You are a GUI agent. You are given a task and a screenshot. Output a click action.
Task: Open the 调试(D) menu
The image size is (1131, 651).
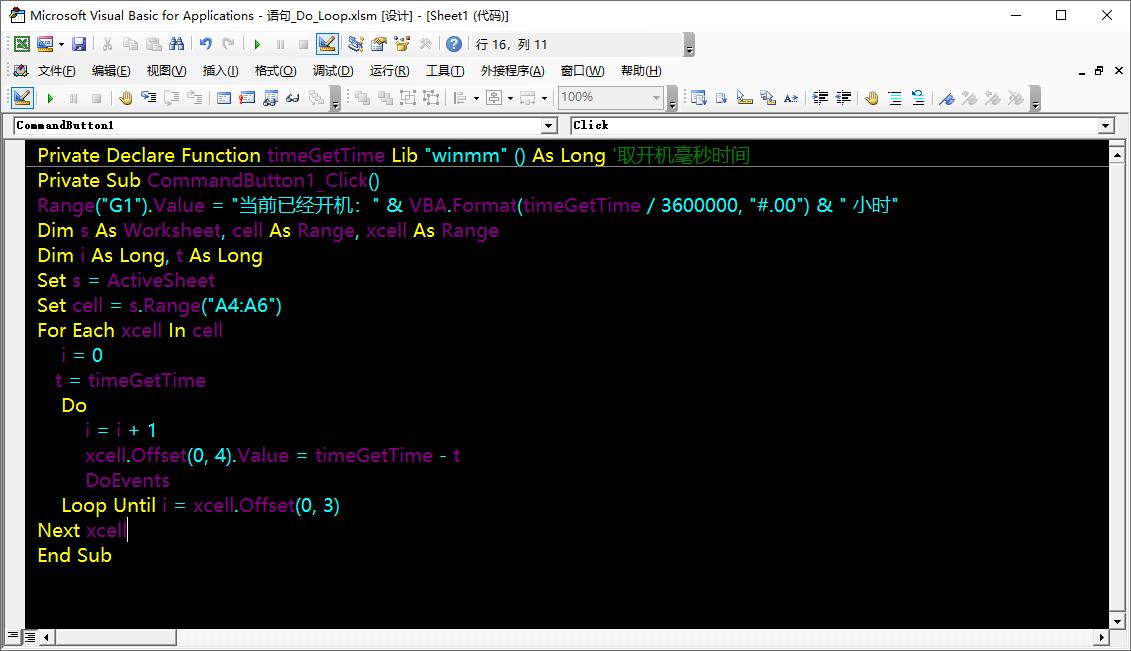coord(333,71)
